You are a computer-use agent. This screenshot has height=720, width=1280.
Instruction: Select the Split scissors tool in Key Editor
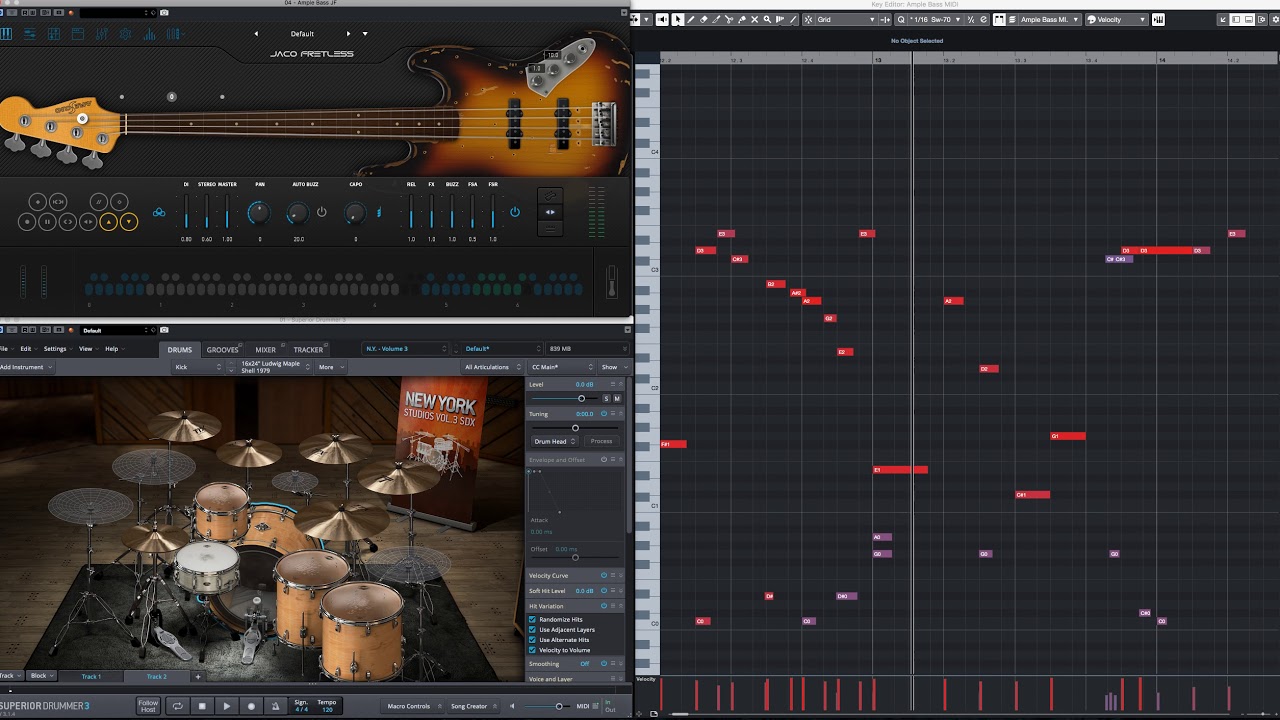tap(729, 19)
